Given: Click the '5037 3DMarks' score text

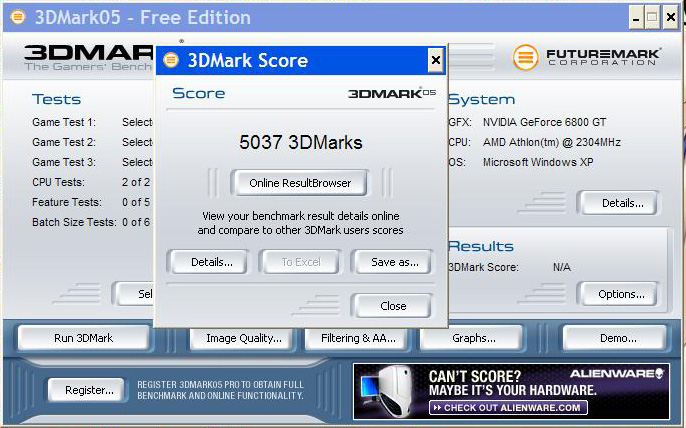Looking at the screenshot, I should 301,143.
